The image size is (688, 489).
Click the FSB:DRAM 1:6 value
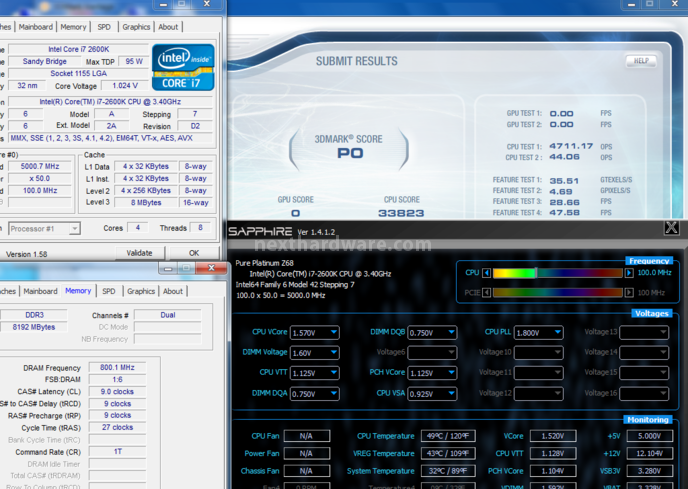117,380
